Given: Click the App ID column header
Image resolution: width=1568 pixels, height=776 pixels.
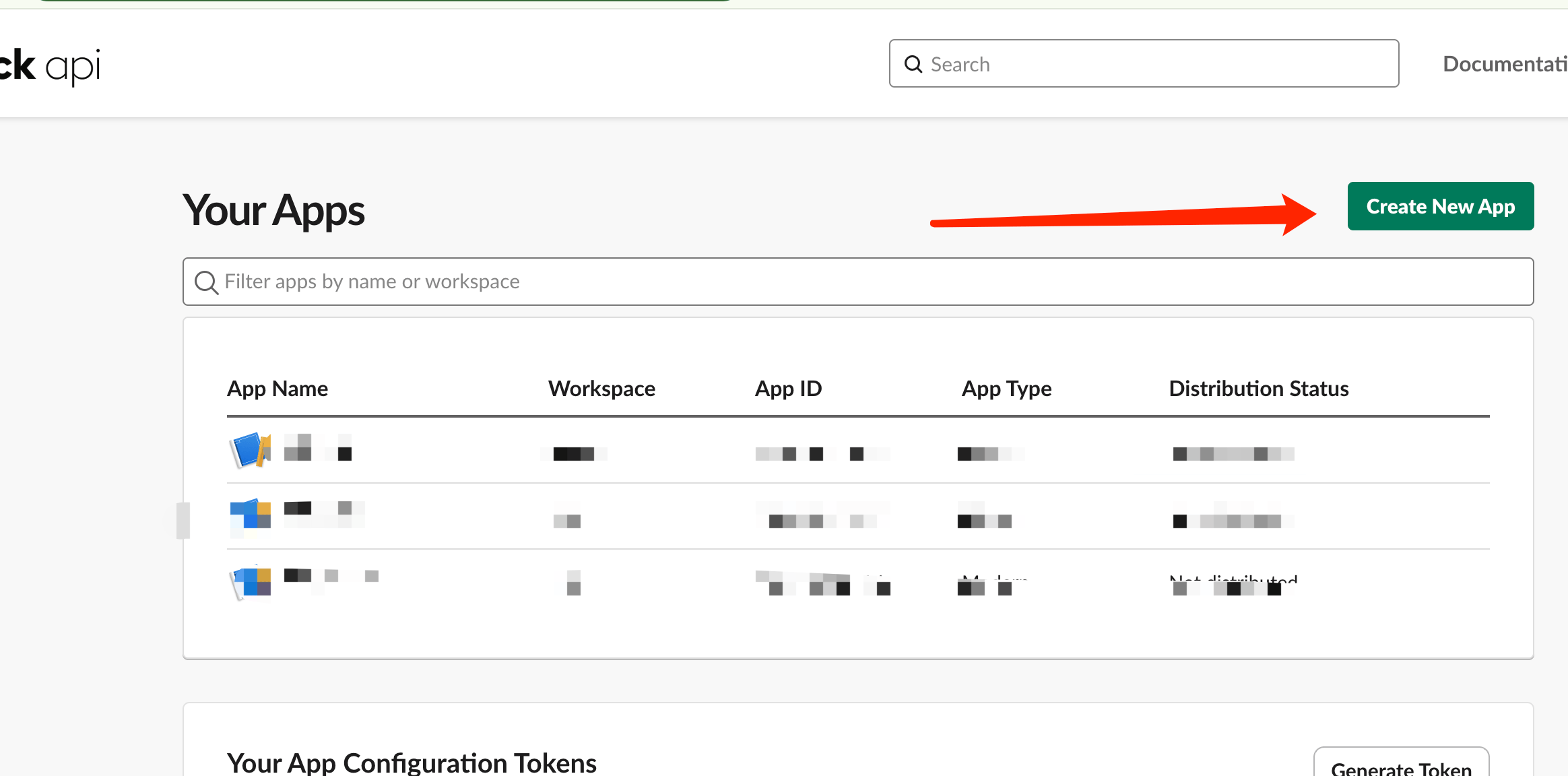Looking at the screenshot, I should point(788,388).
